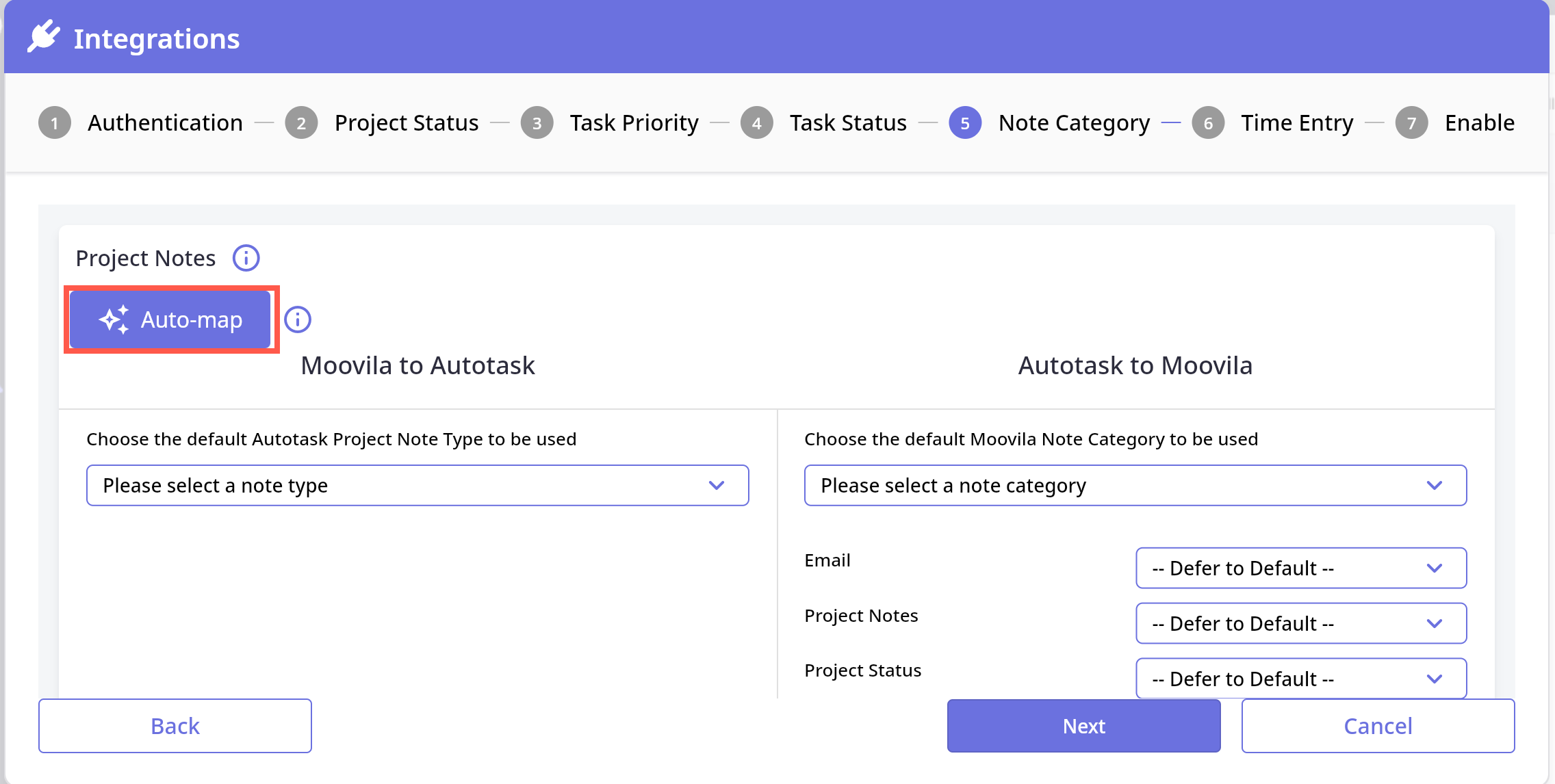Click the info icon beside Project Notes heading

(x=246, y=258)
